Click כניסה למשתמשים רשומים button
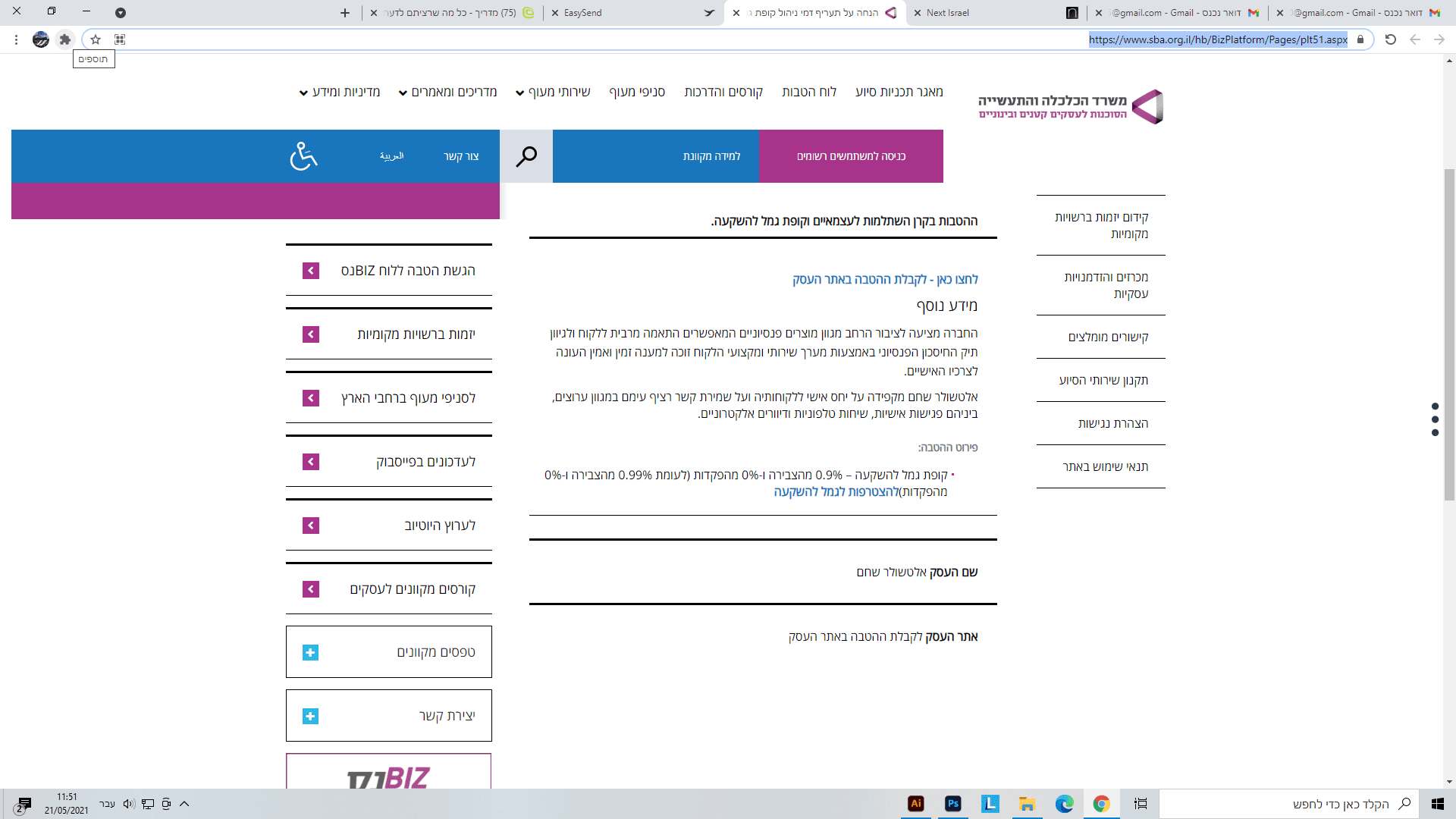The image size is (1456, 819). coord(851,156)
